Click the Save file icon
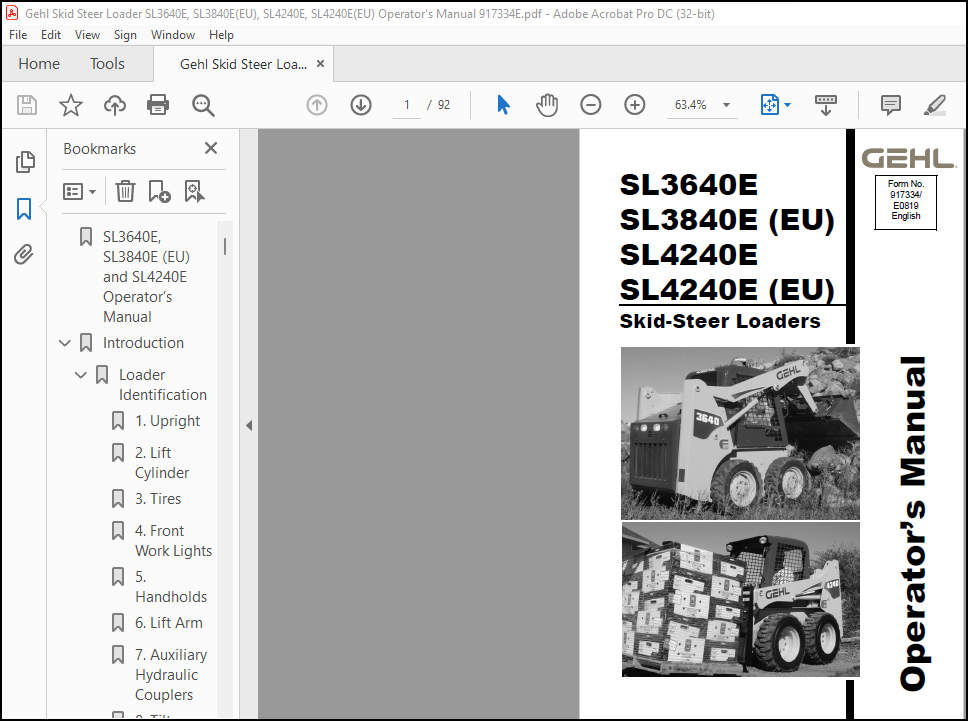Viewport: 968px width, 721px height. click(27, 105)
